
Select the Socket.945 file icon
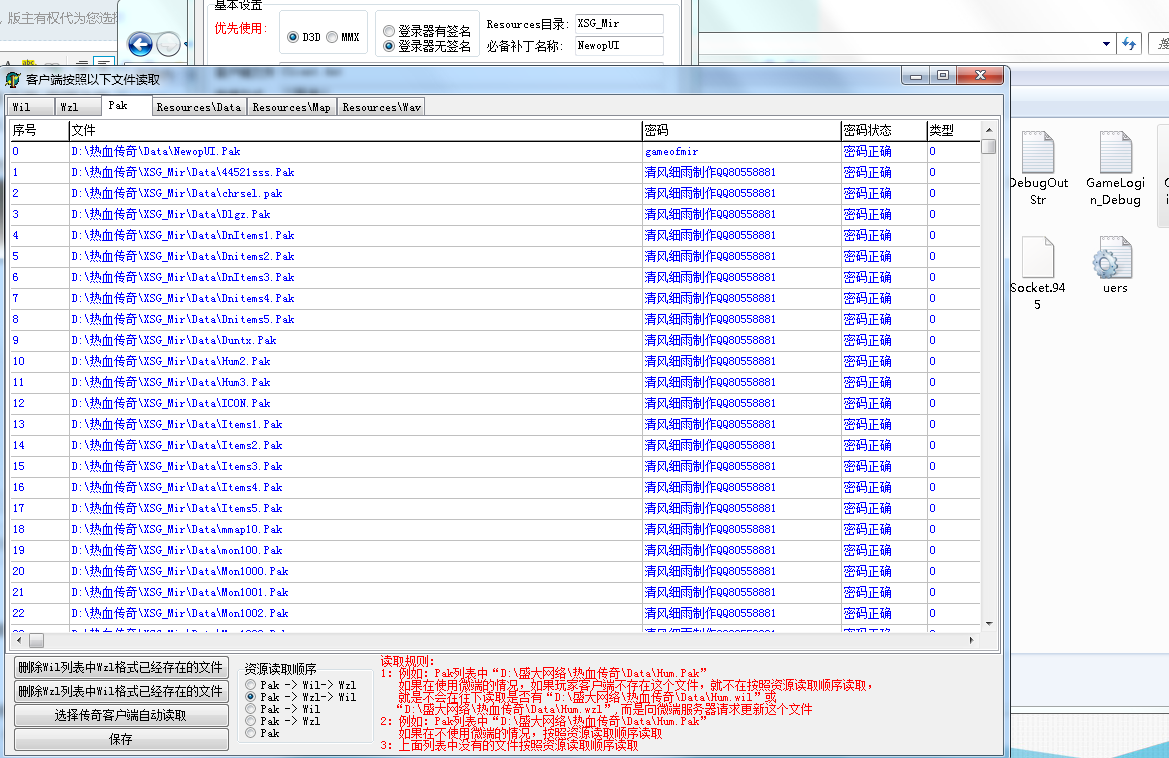pos(1037,260)
